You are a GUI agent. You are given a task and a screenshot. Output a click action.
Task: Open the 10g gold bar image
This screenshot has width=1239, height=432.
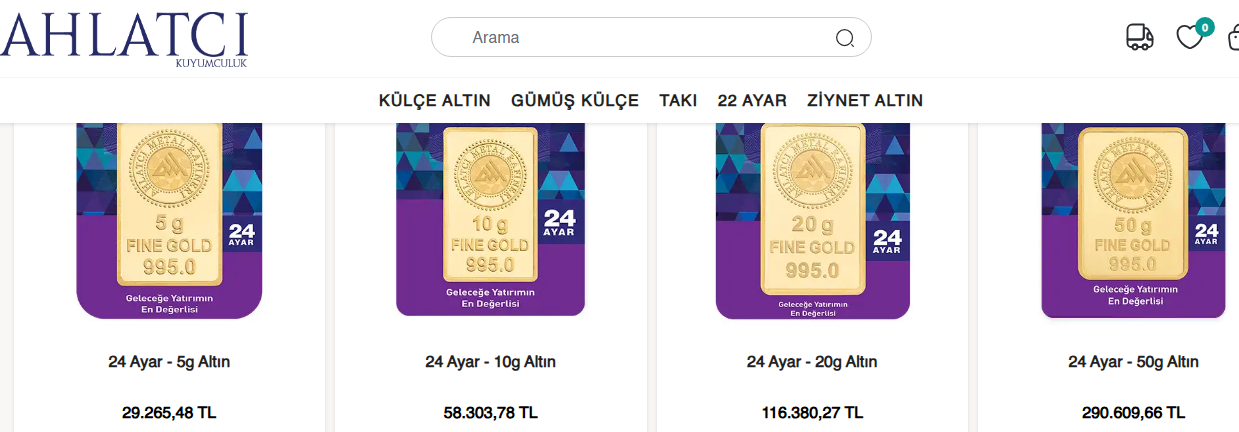click(x=490, y=218)
